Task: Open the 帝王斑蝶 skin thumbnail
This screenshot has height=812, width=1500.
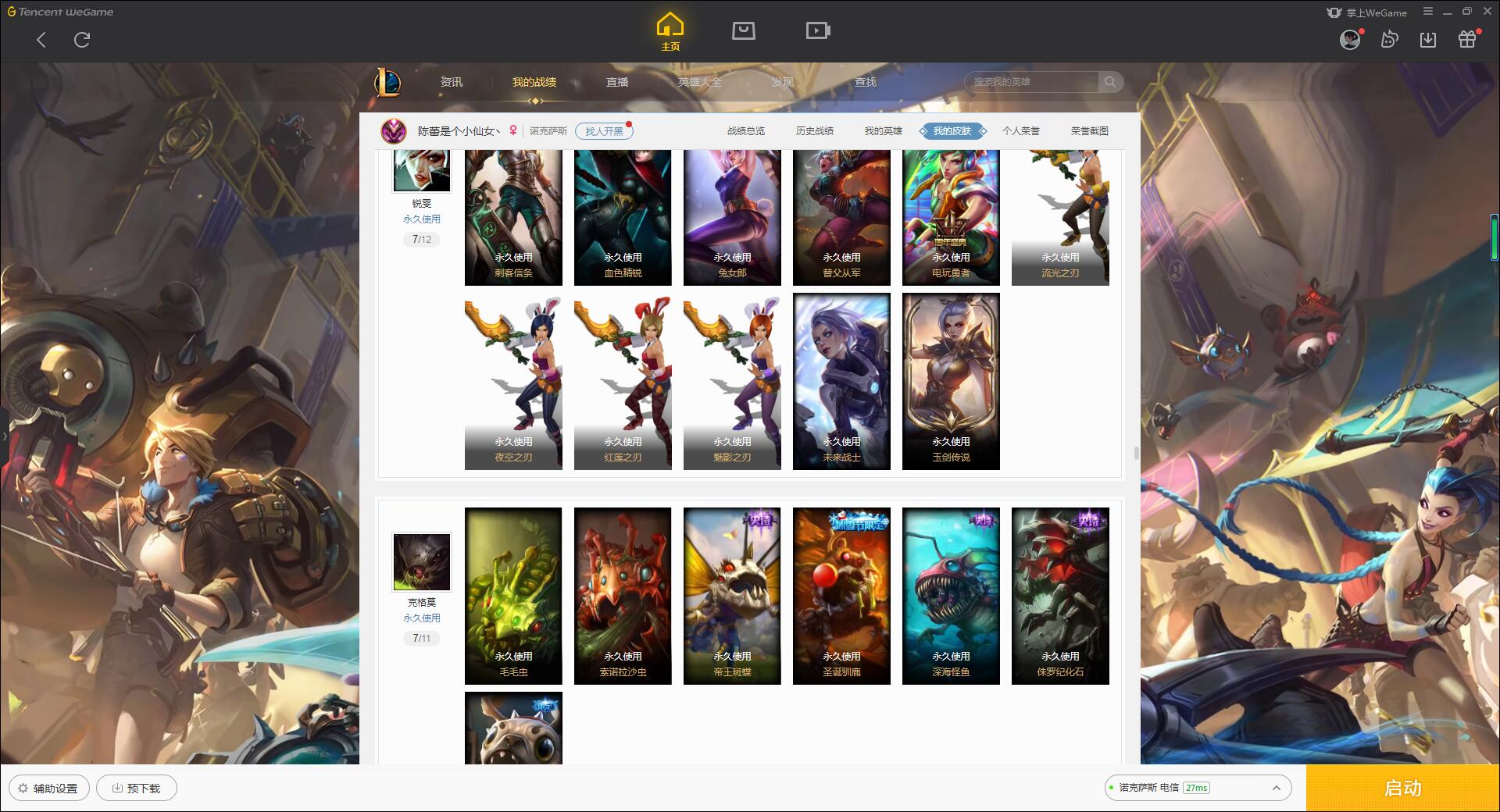Action: (732, 597)
